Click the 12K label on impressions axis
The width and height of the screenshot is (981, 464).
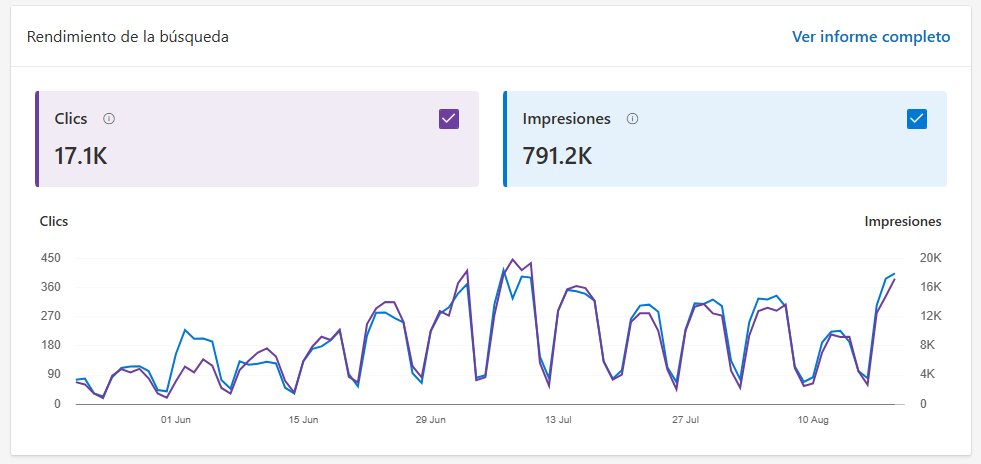pyautogui.click(x=931, y=316)
